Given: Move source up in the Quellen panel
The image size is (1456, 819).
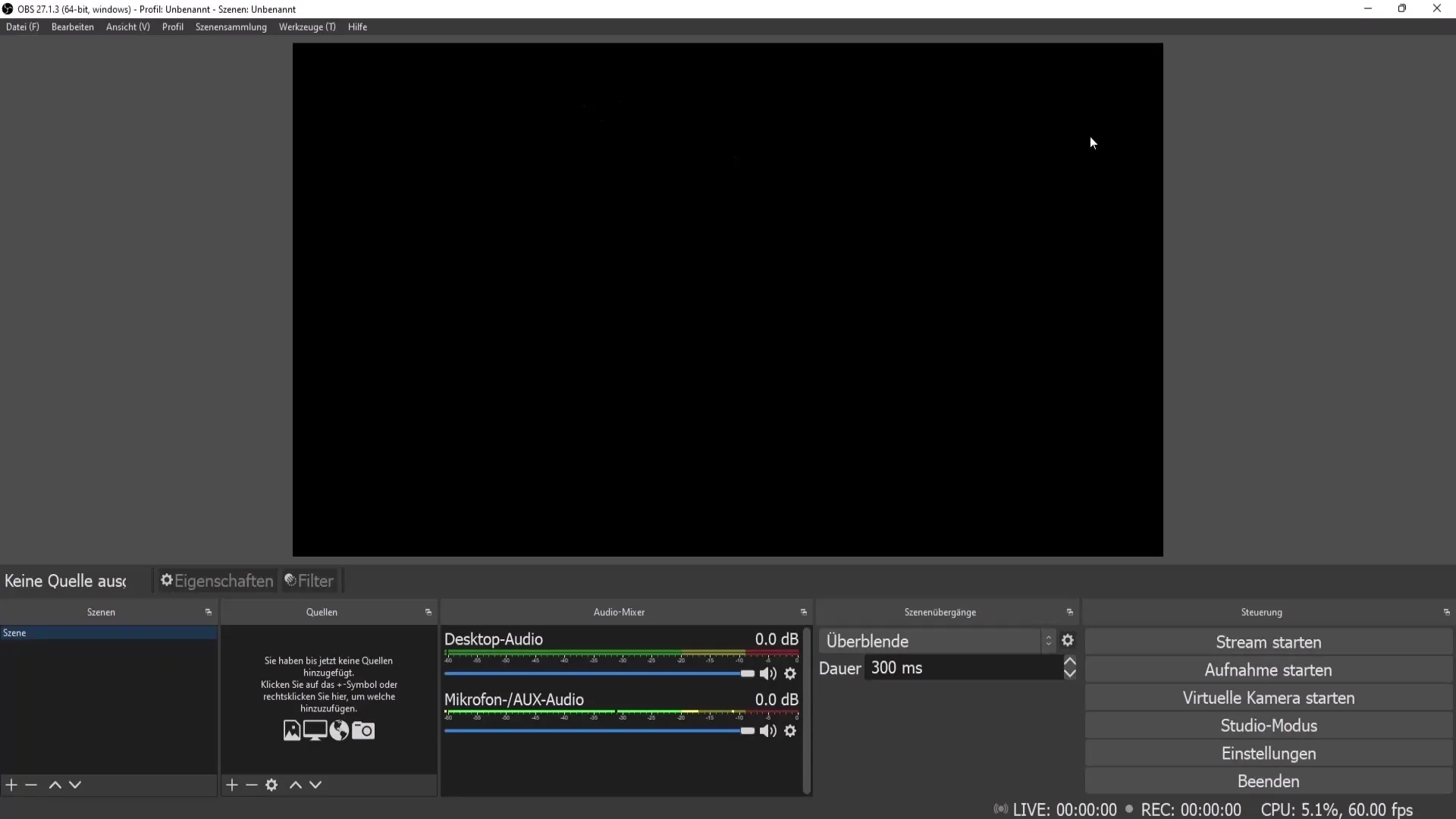Looking at the screenshot, I should 296,785.
